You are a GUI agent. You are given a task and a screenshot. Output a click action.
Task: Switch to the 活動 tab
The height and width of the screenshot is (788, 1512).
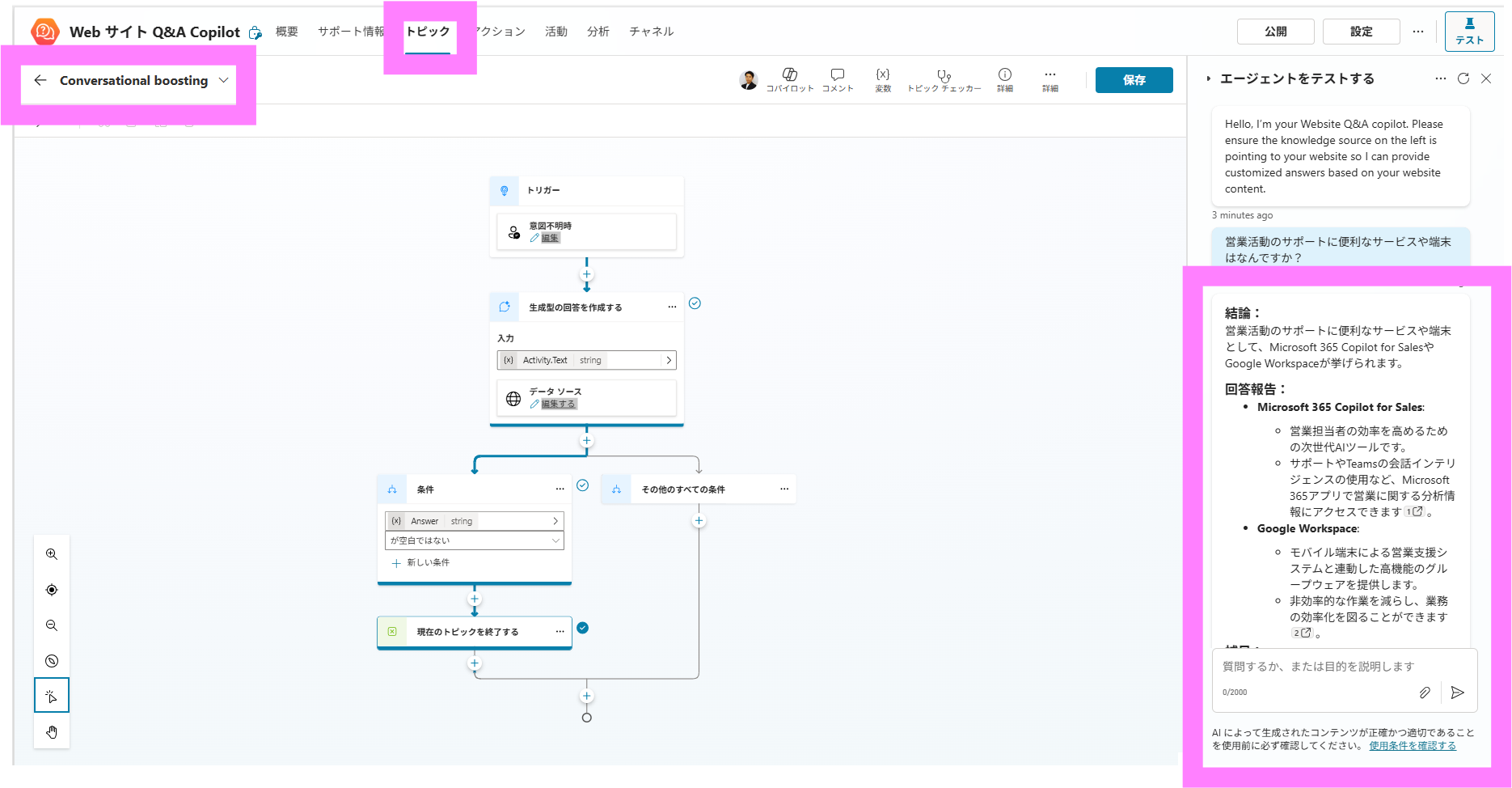coord(556,32)
